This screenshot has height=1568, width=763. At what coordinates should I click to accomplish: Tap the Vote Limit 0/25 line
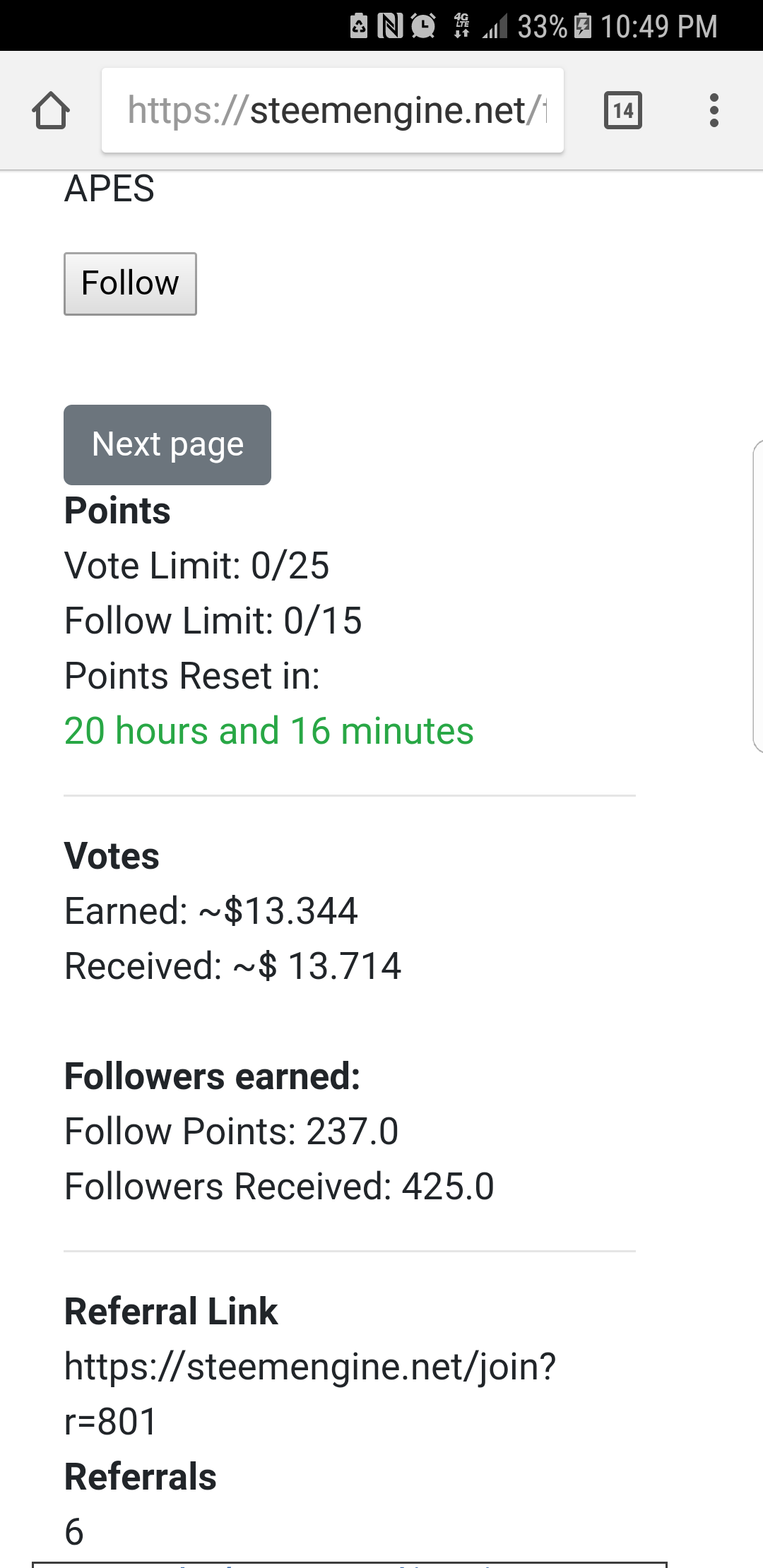pos(196,566)
